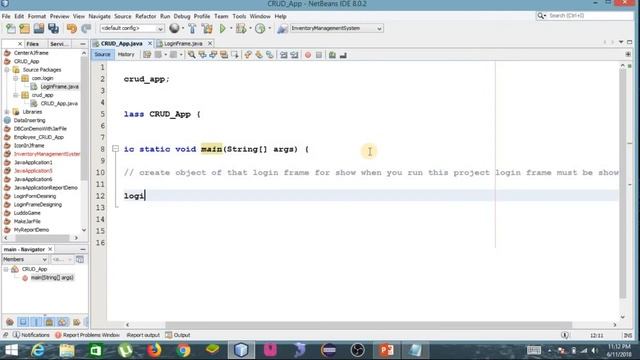Image resolution: width=640 pixels, height=360 pixels.
Task: Click the New Project toolbar icon
Action: pos(24,29)
